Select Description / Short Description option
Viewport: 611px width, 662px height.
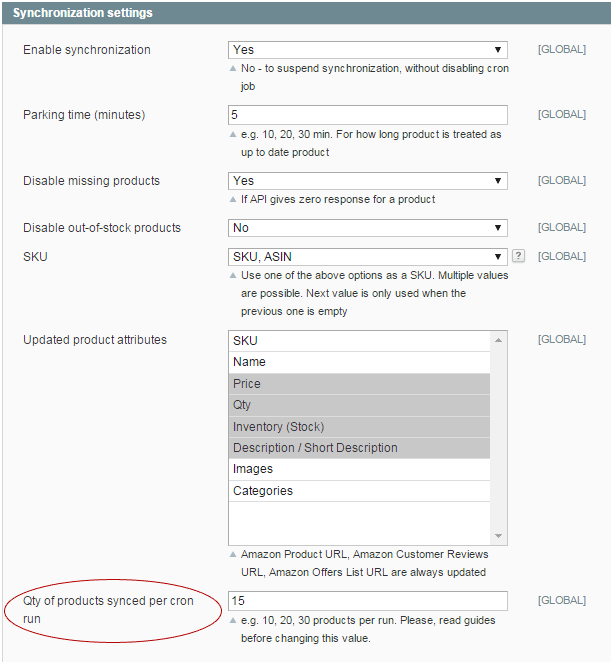click(359, 448)
